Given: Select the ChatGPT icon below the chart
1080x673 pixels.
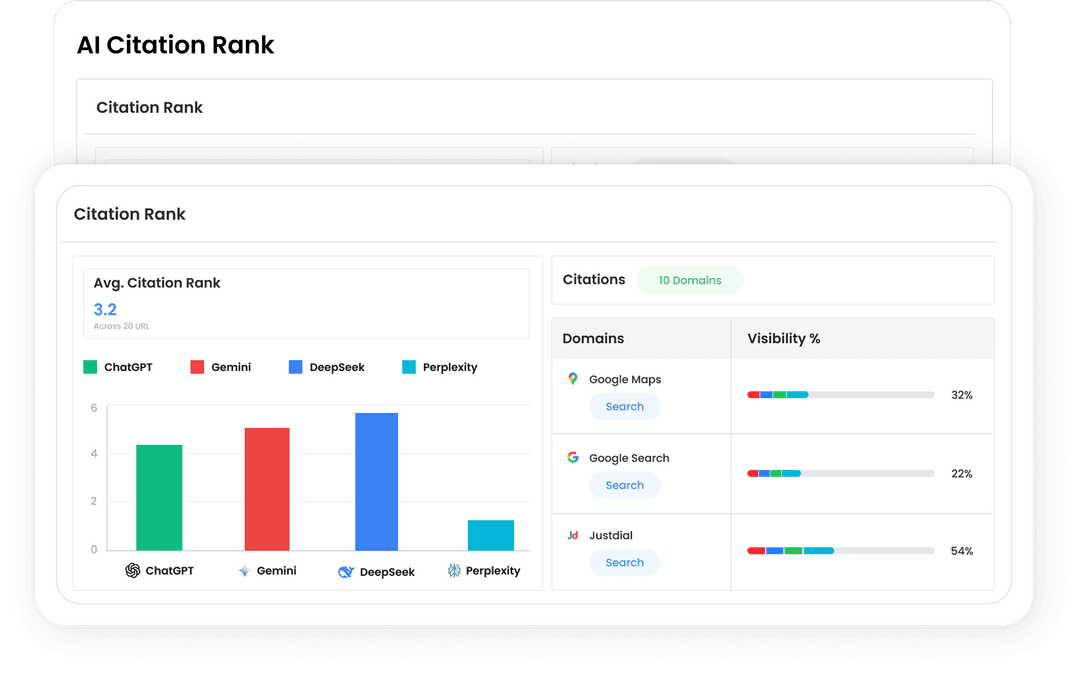Looking at the screenshot, I should [131, 570].
